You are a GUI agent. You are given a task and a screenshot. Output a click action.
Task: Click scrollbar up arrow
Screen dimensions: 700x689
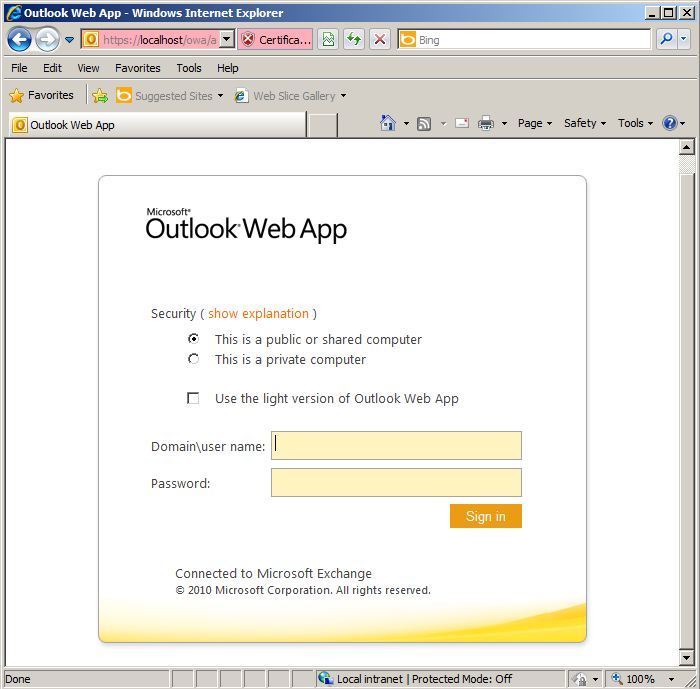pyautogui.click(x=687, y=147)
